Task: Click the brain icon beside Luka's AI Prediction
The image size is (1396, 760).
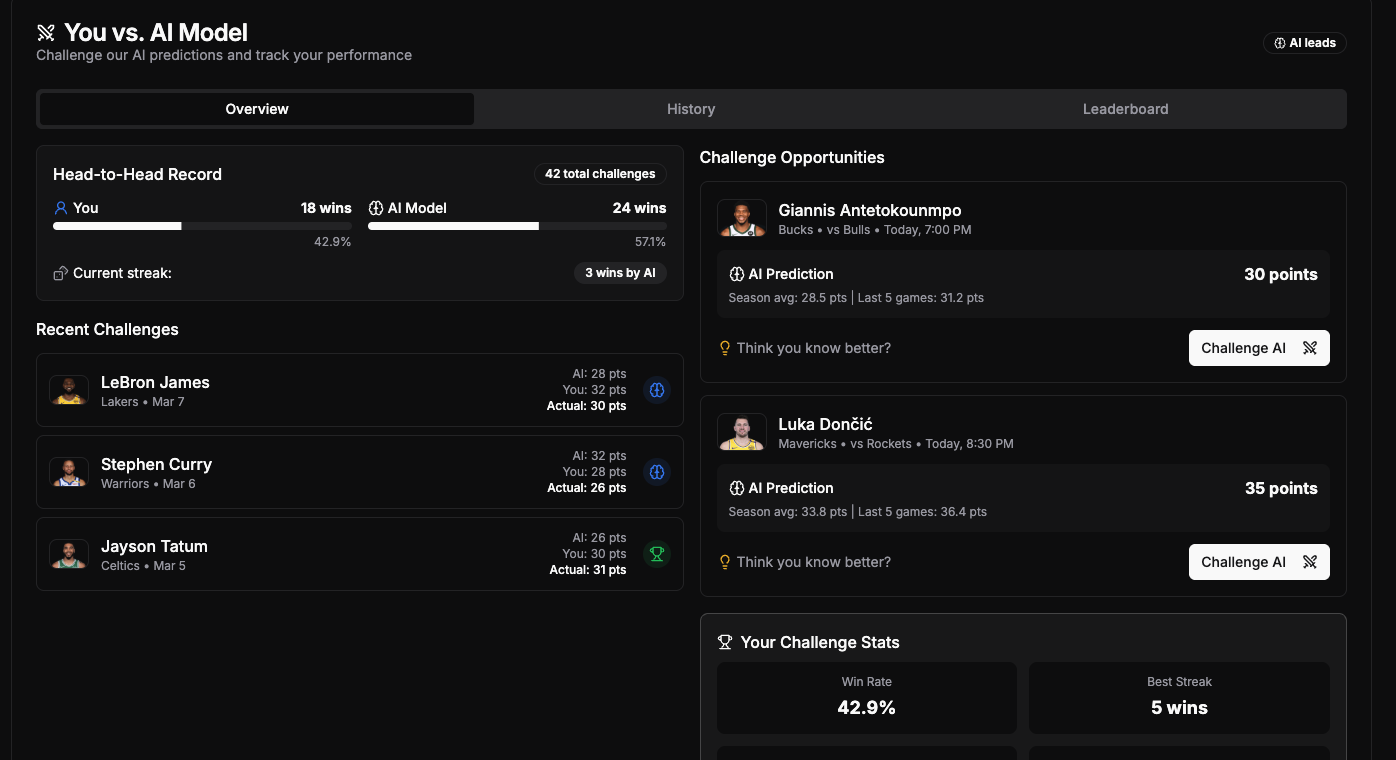Action: click(x=737, y=489)
